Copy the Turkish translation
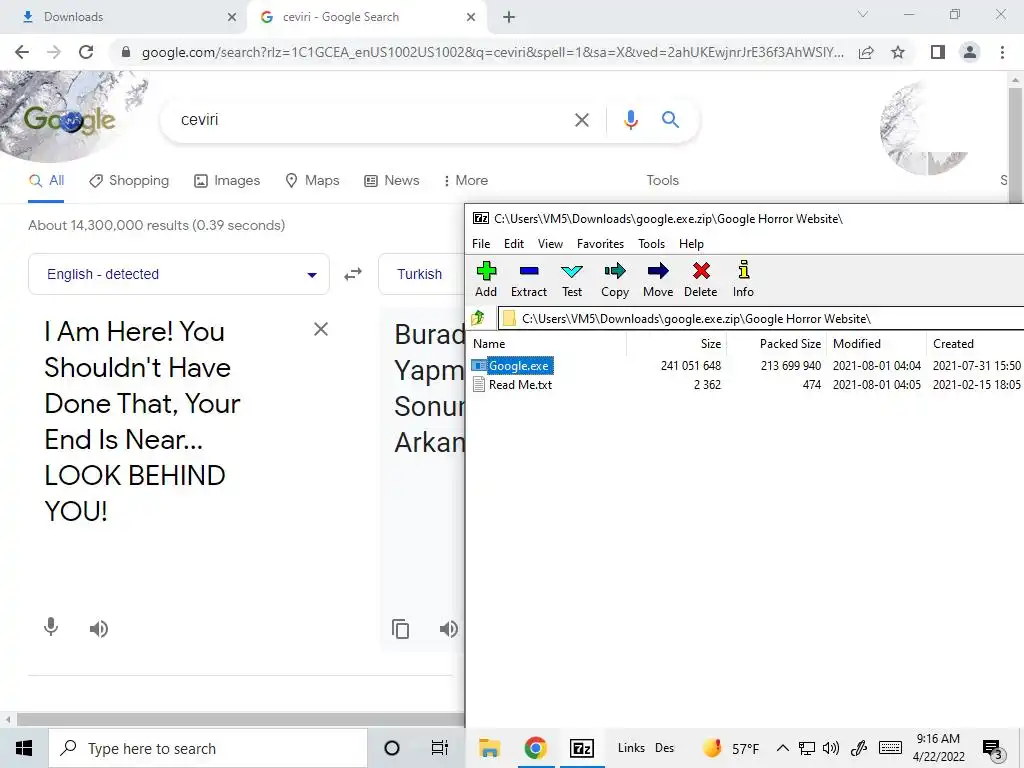Image resolution: width=1024 pixels, height=768 pixels. (x=400, y=629)
